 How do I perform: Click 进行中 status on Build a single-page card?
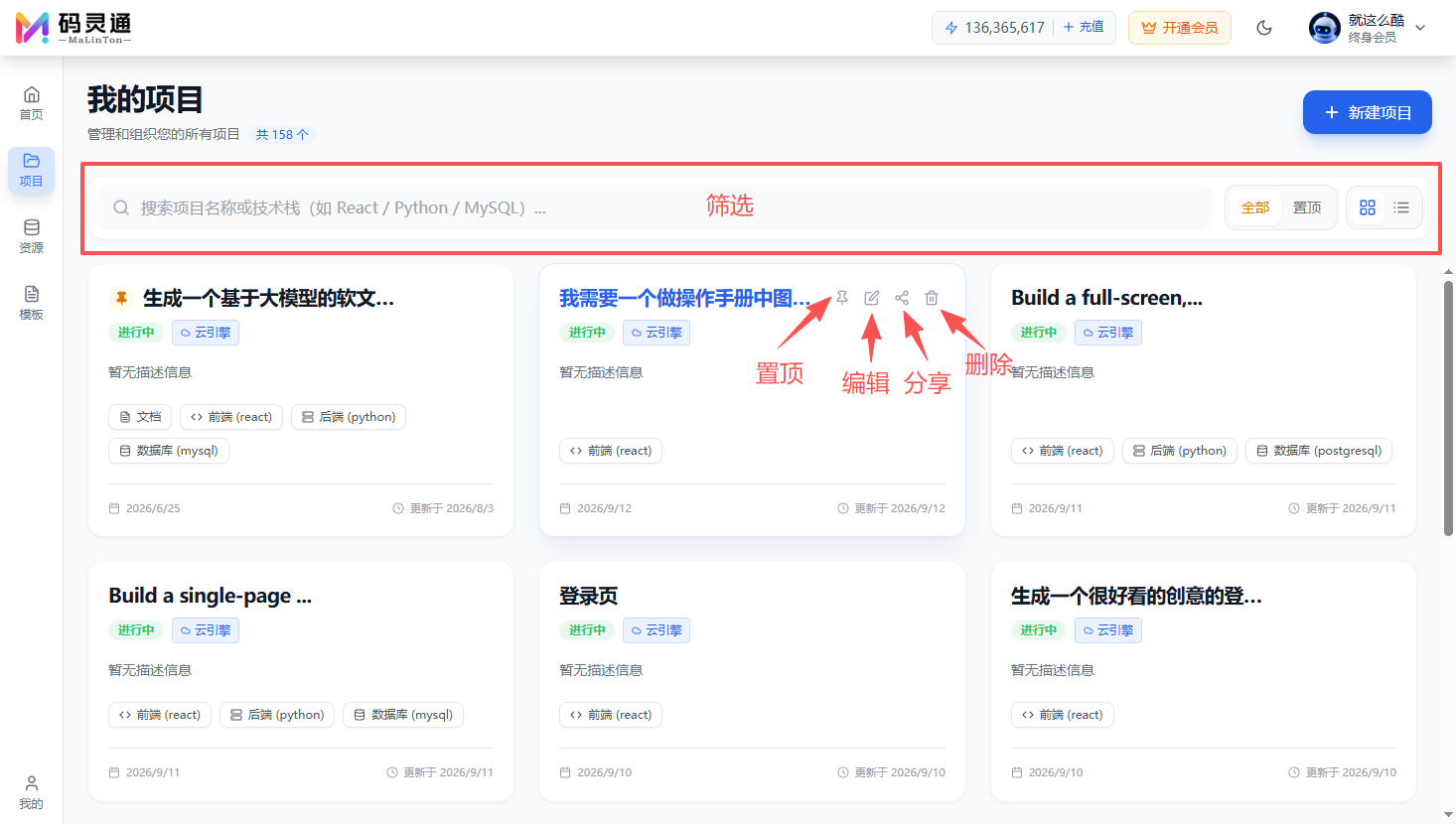tap(136, 630)
